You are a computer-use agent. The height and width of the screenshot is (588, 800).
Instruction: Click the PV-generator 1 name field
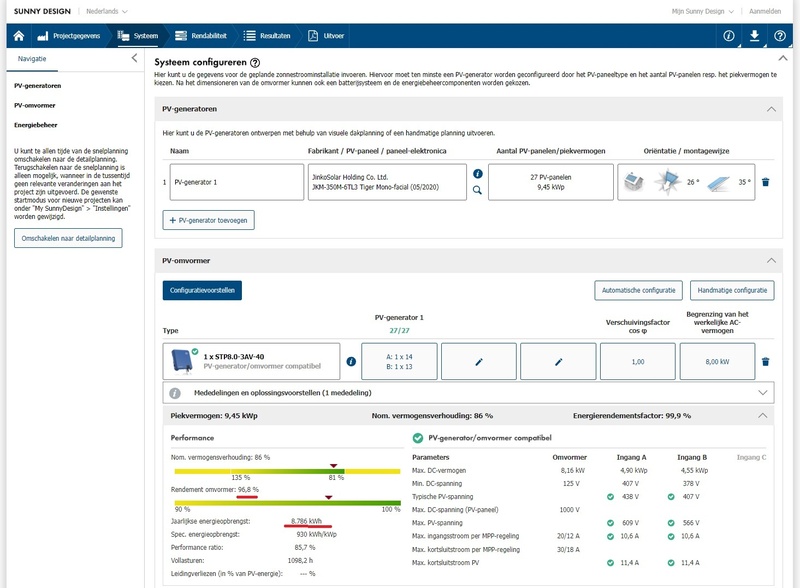[235, 183]
